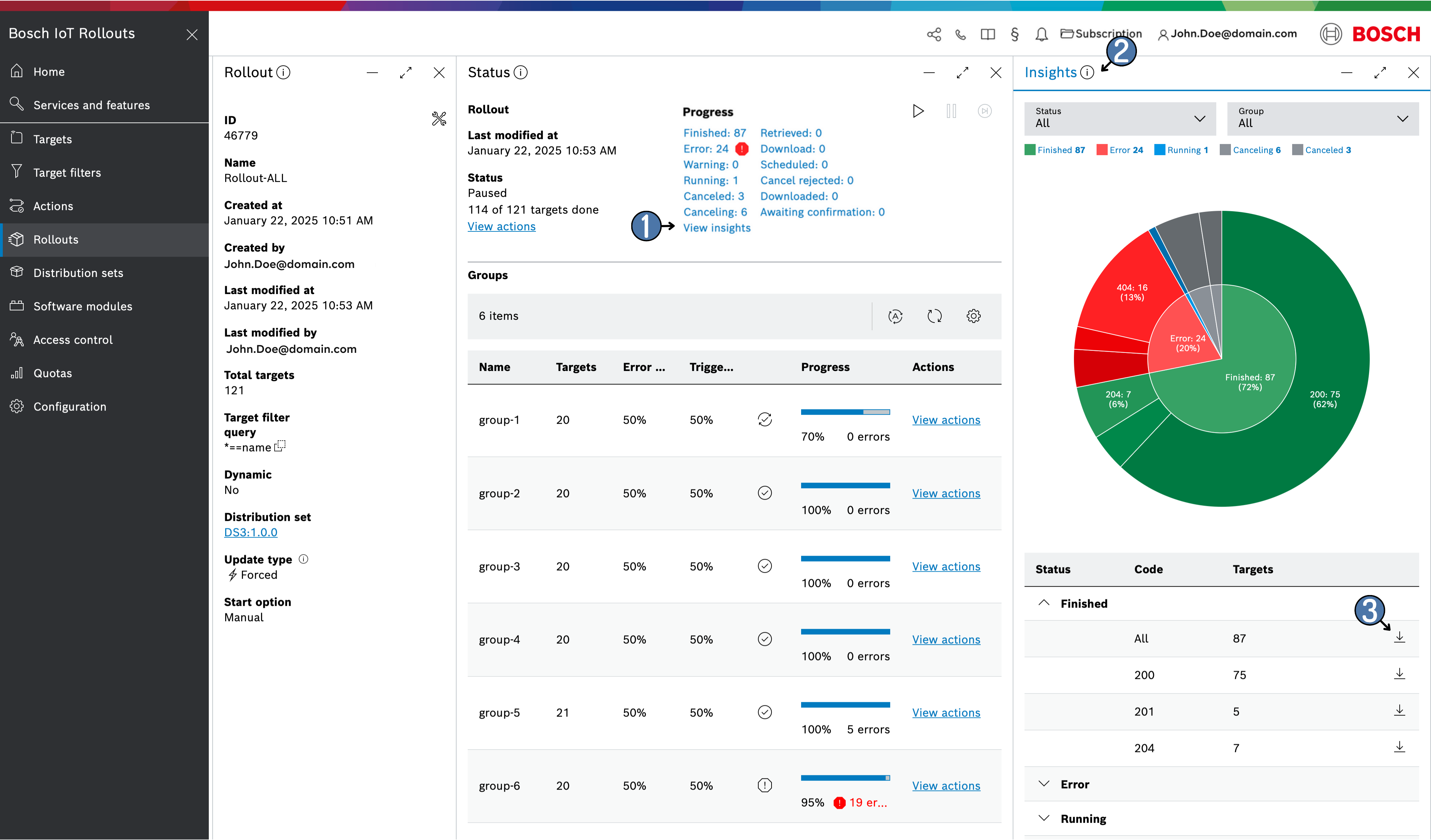The height and width of the screenshot is (840, 1431).
Task: Click the refresh groups icon
Action: pos(934,316)
